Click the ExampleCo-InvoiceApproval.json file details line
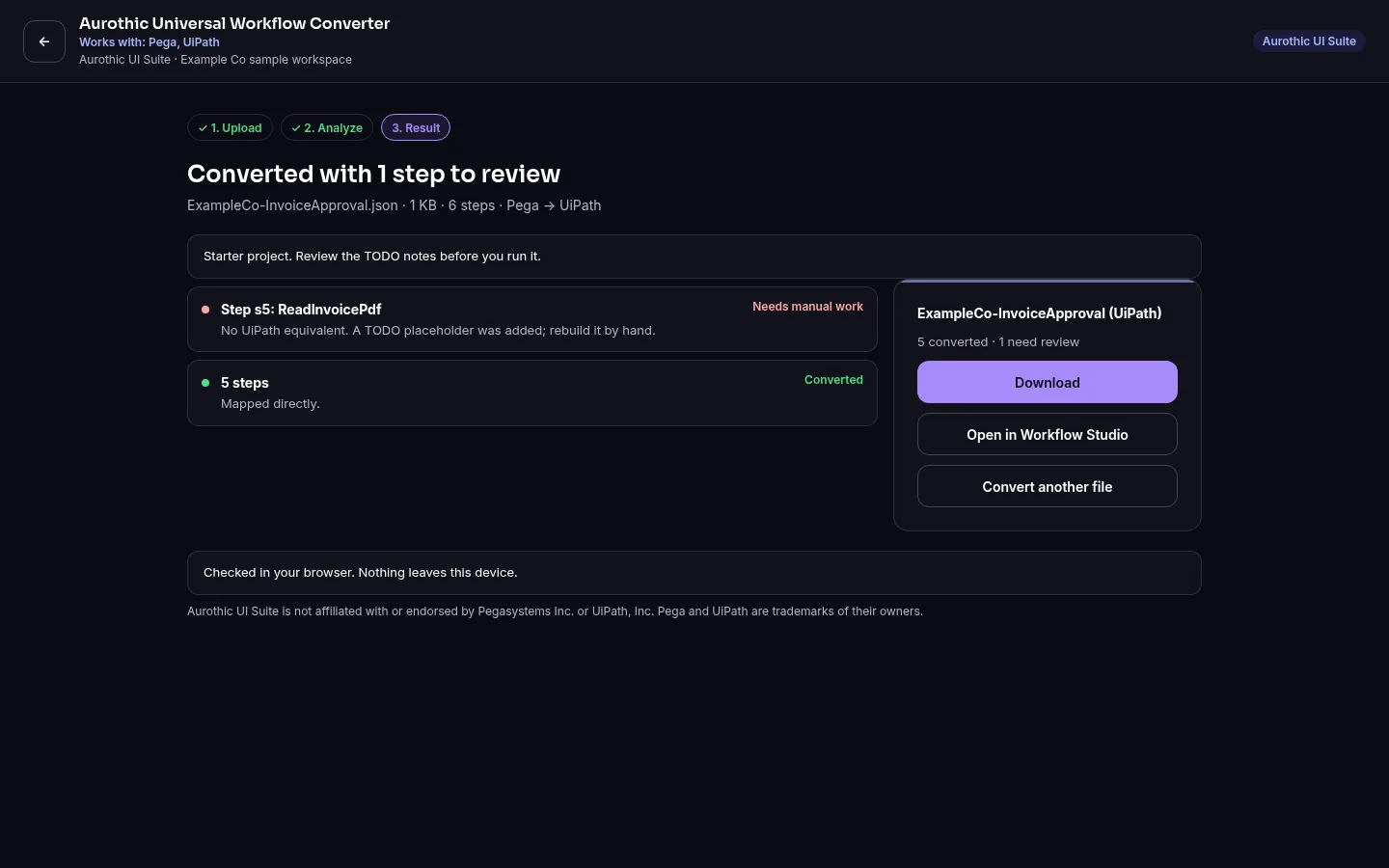 (394, 205)
